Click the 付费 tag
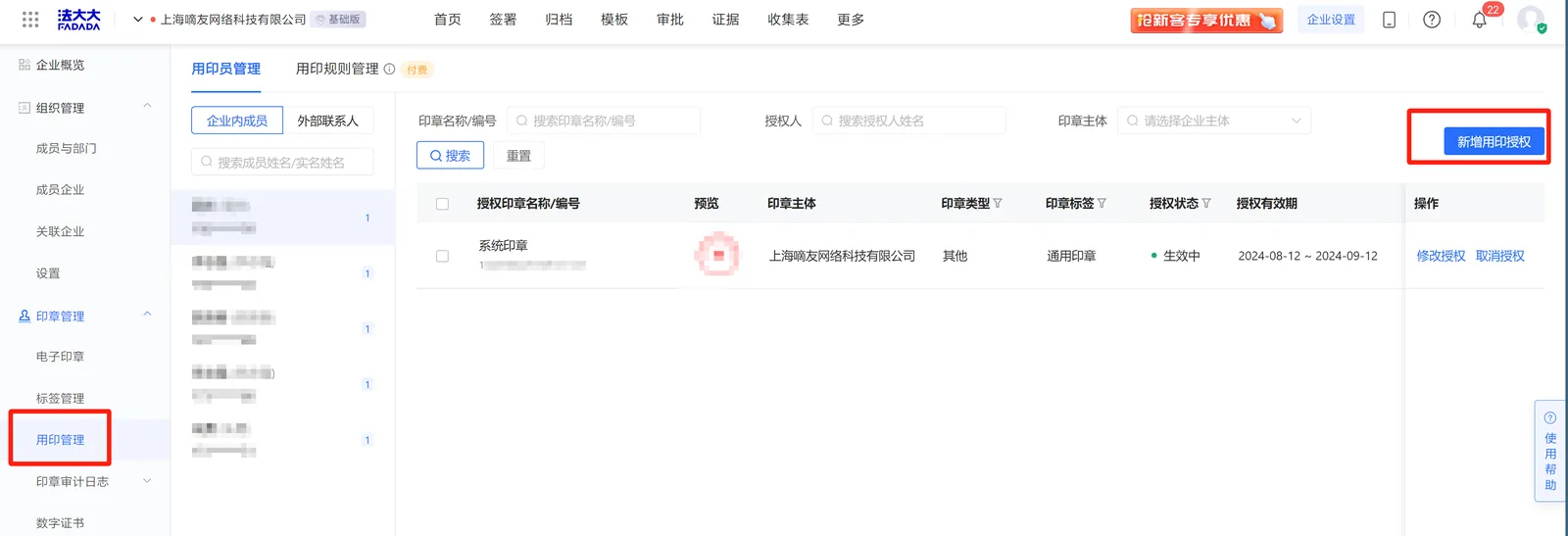Screen dimensions: 1568x536 (417, 70)
